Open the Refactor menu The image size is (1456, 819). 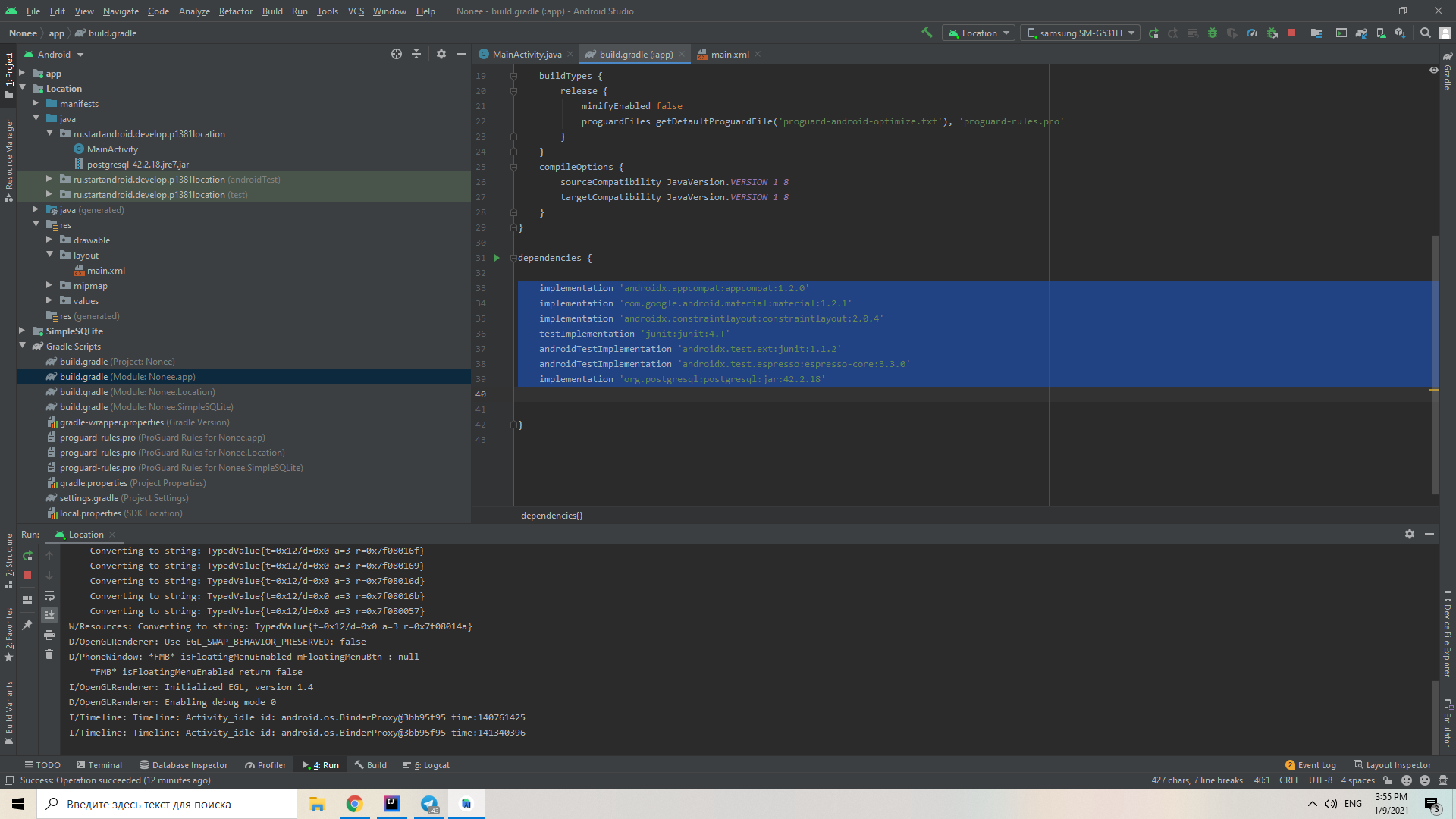pyautogui.click(x=235, y=11)
